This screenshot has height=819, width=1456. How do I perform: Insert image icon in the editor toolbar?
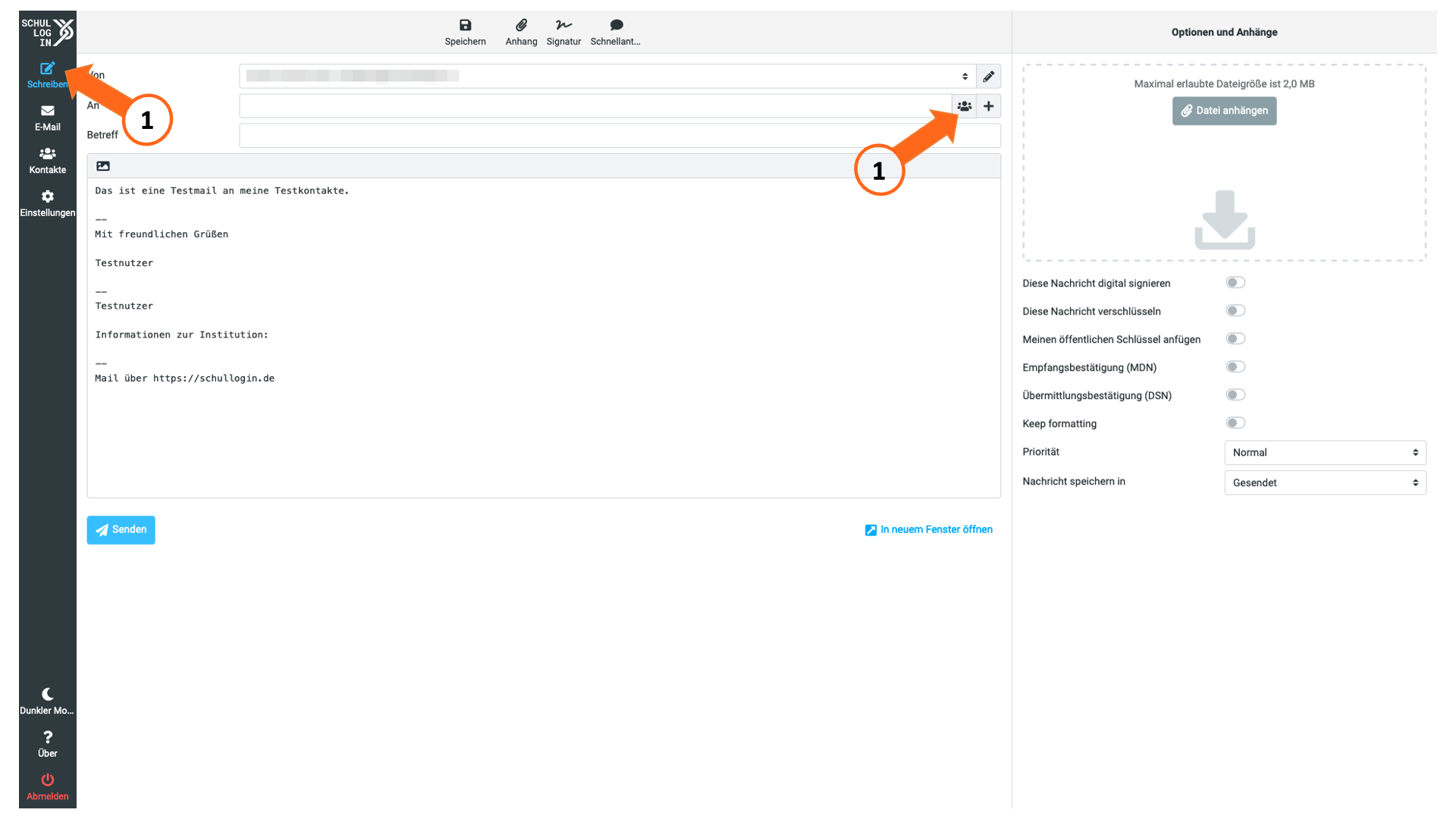click(x=103, y=166)
